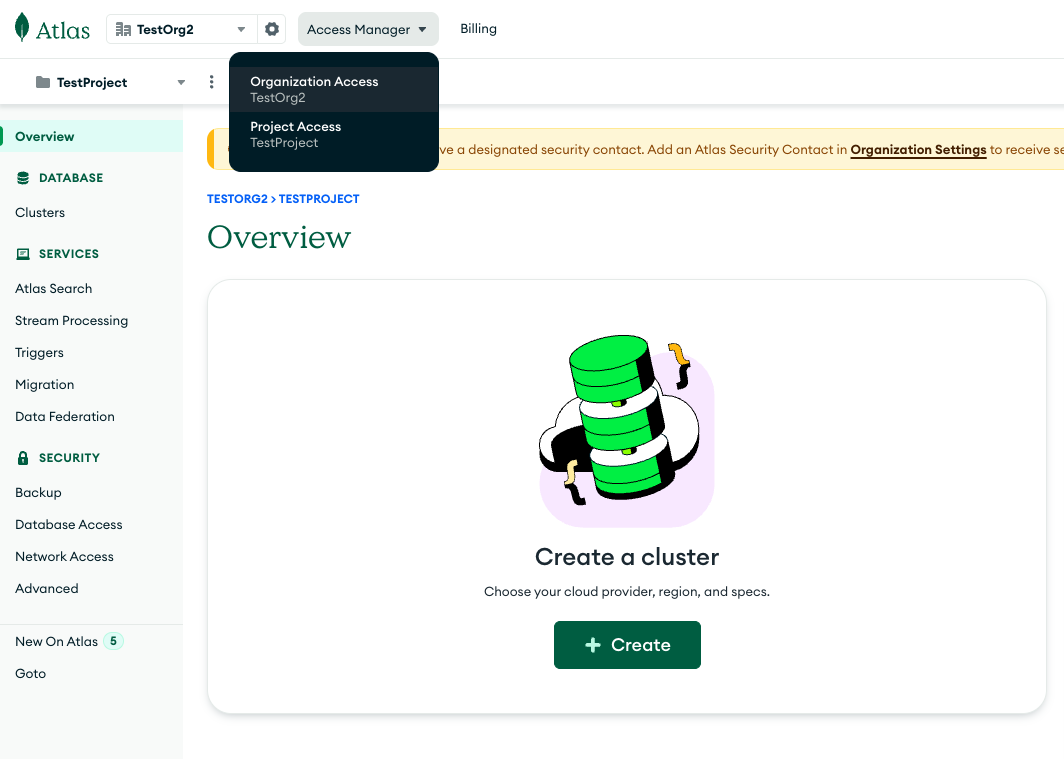Screen dimensions: 1064x759
Task: Click the SERVICES section icon
Action: 21,253
